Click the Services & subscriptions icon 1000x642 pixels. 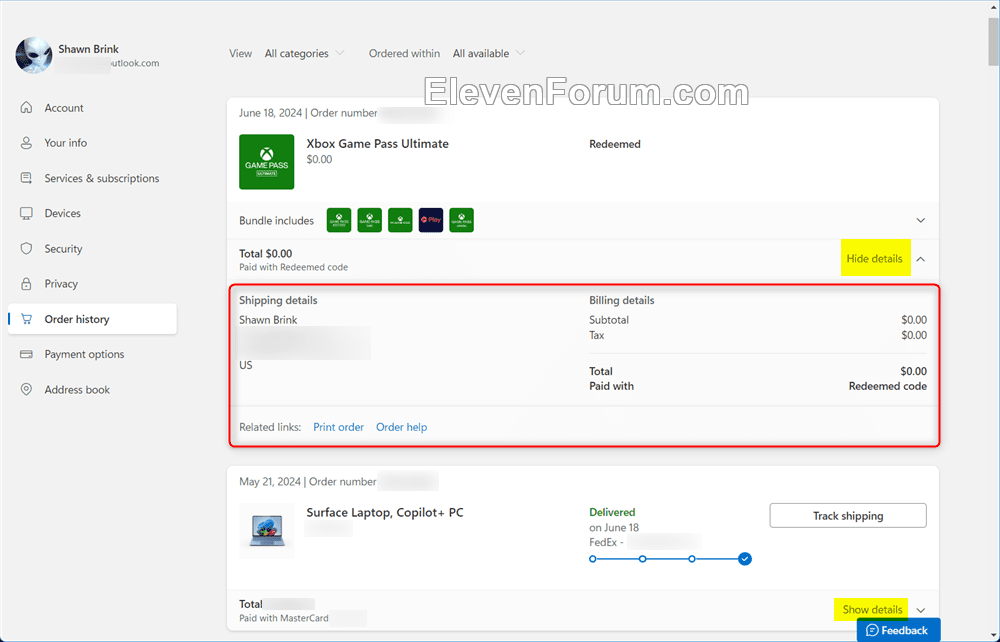(x=26, y=178)
